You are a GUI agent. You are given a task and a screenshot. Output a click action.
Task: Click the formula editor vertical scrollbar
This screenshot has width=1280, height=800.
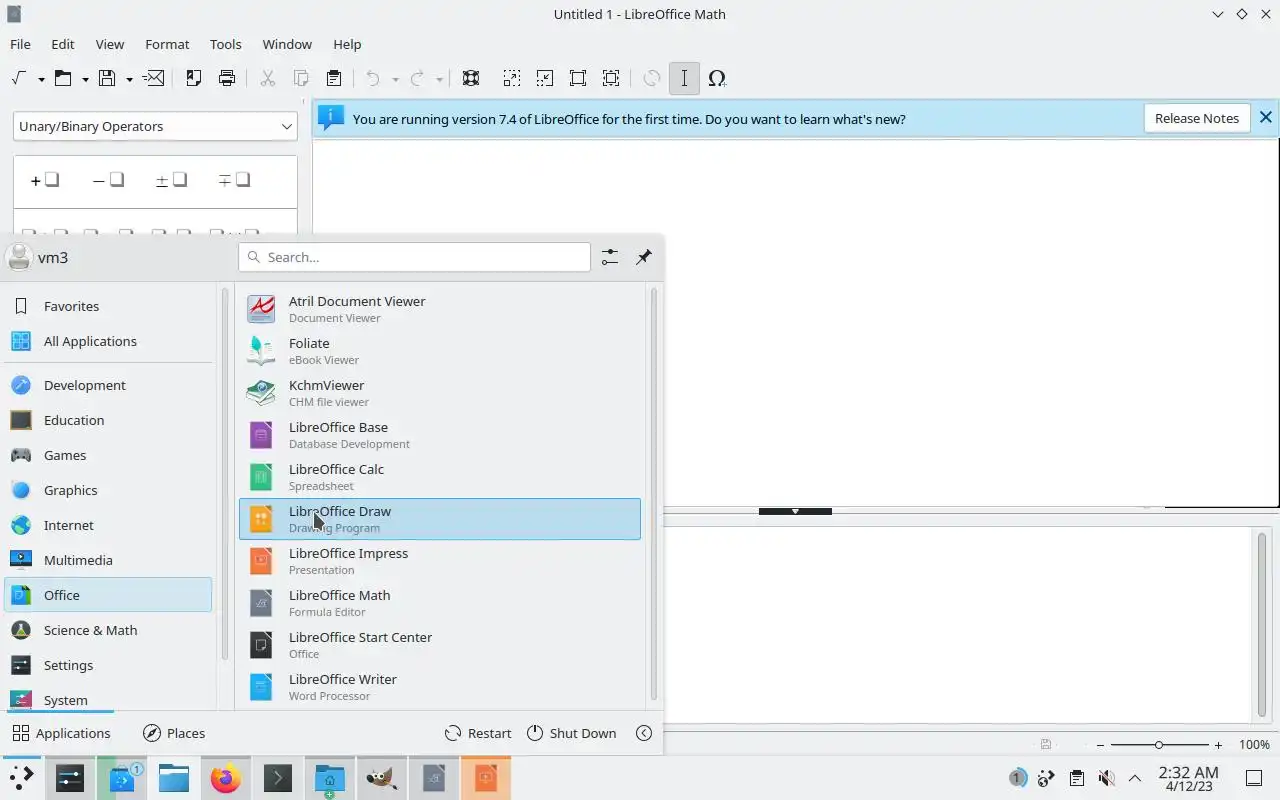click(x=1262, y=623)
